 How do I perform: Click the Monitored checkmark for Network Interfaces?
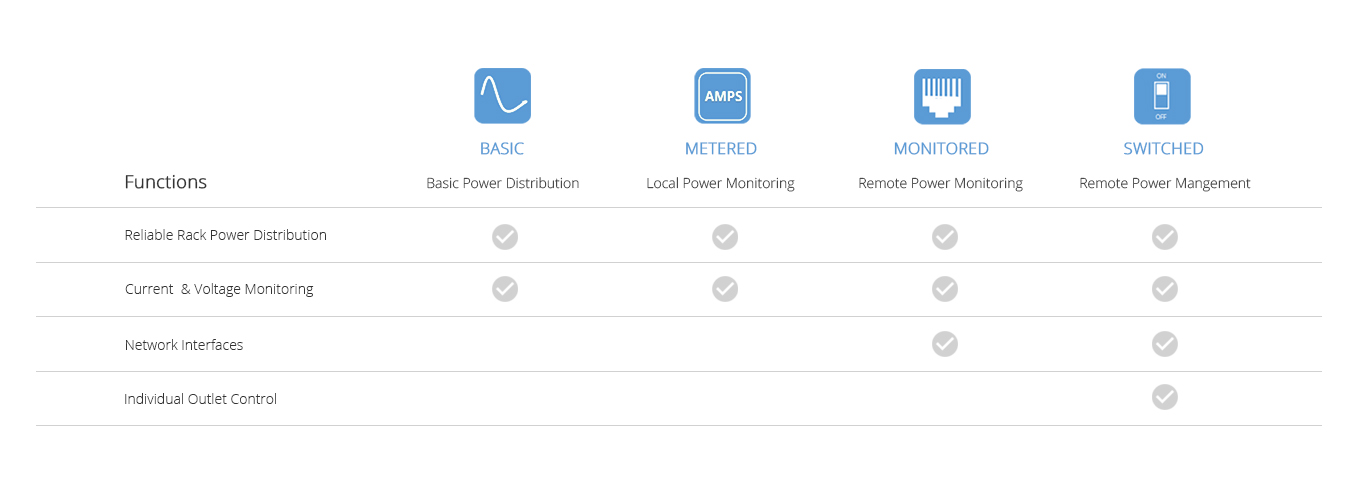(x=944, y=344)
